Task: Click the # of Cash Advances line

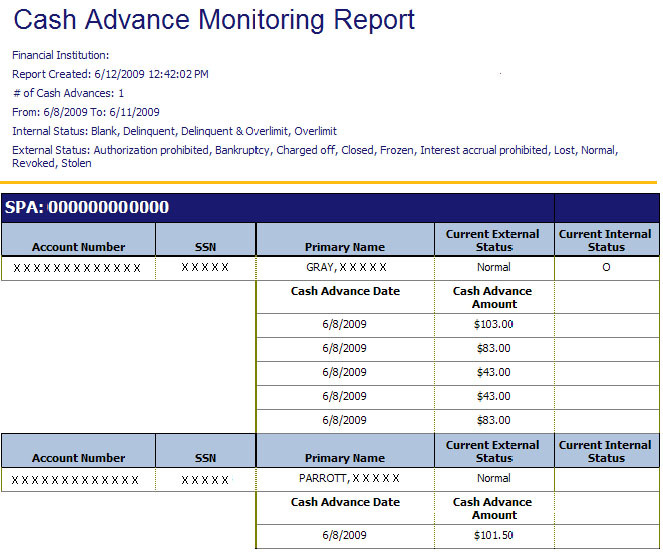Action: (68, 93)
